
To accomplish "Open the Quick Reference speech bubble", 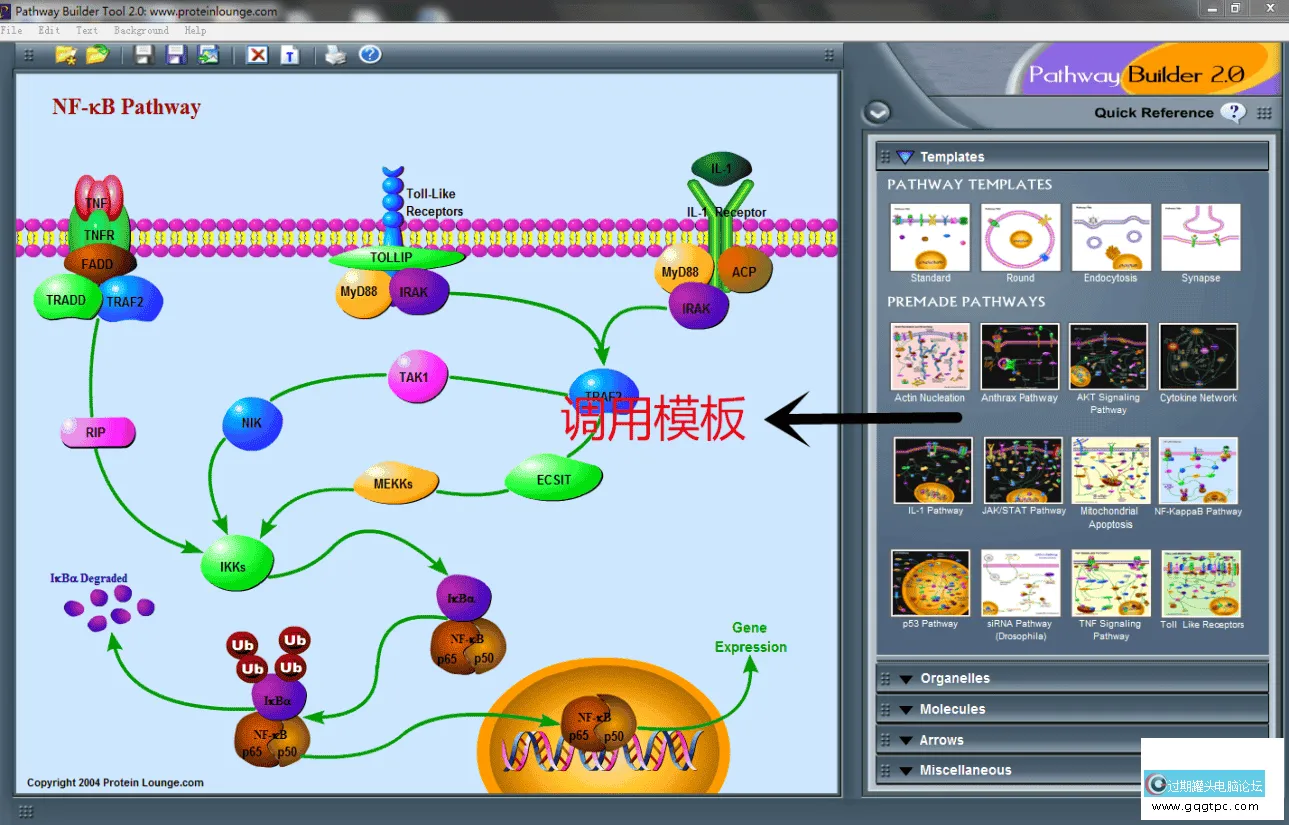I will (1233, 113).
